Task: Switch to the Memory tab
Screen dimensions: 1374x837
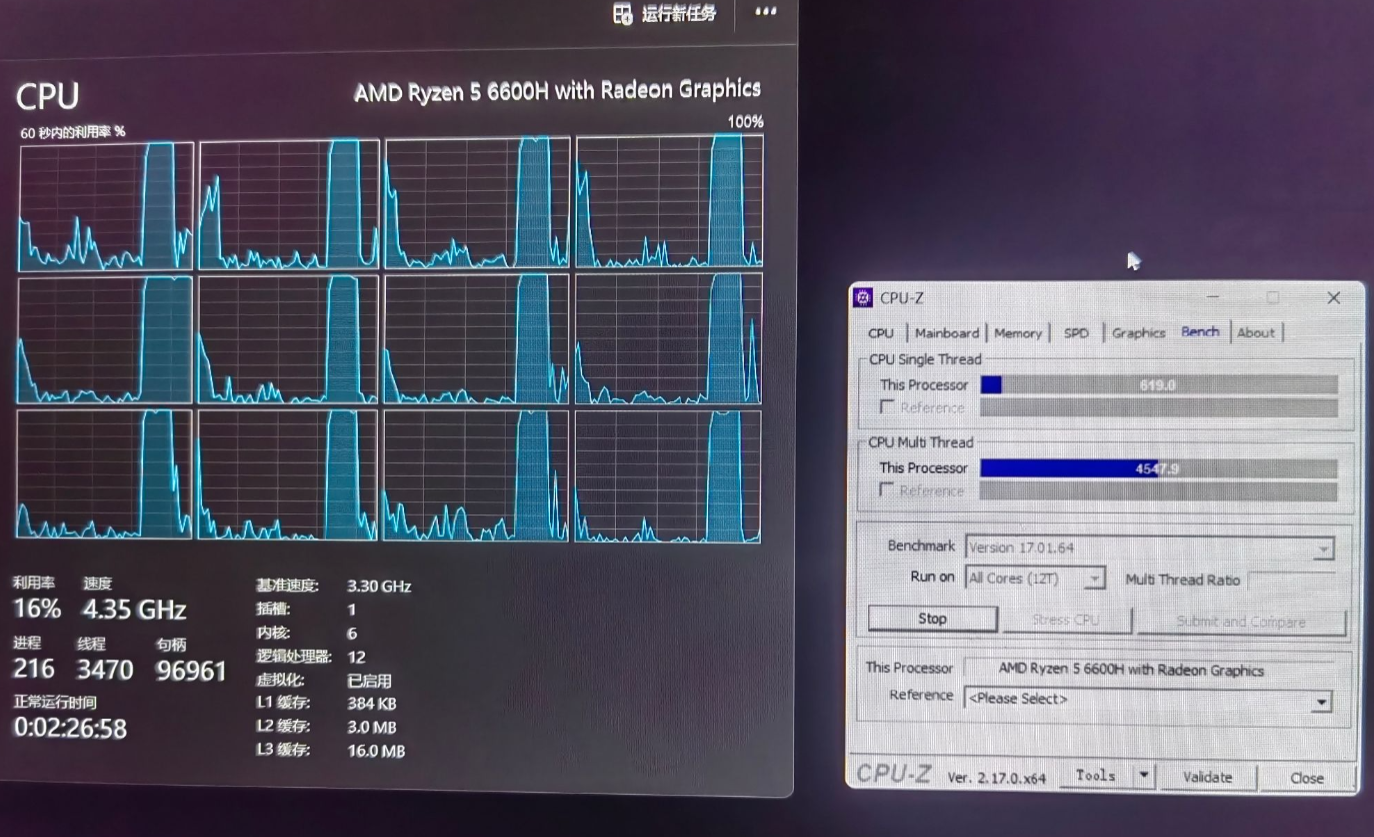Action: 1018,333
